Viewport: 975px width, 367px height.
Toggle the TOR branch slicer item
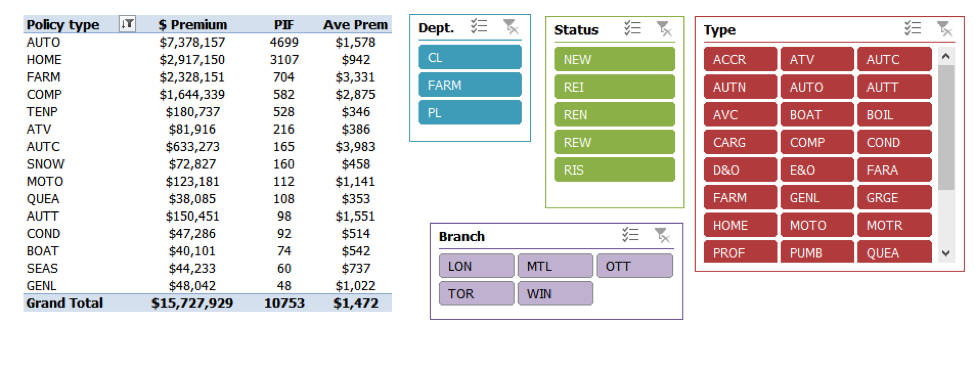pos(477,294)
